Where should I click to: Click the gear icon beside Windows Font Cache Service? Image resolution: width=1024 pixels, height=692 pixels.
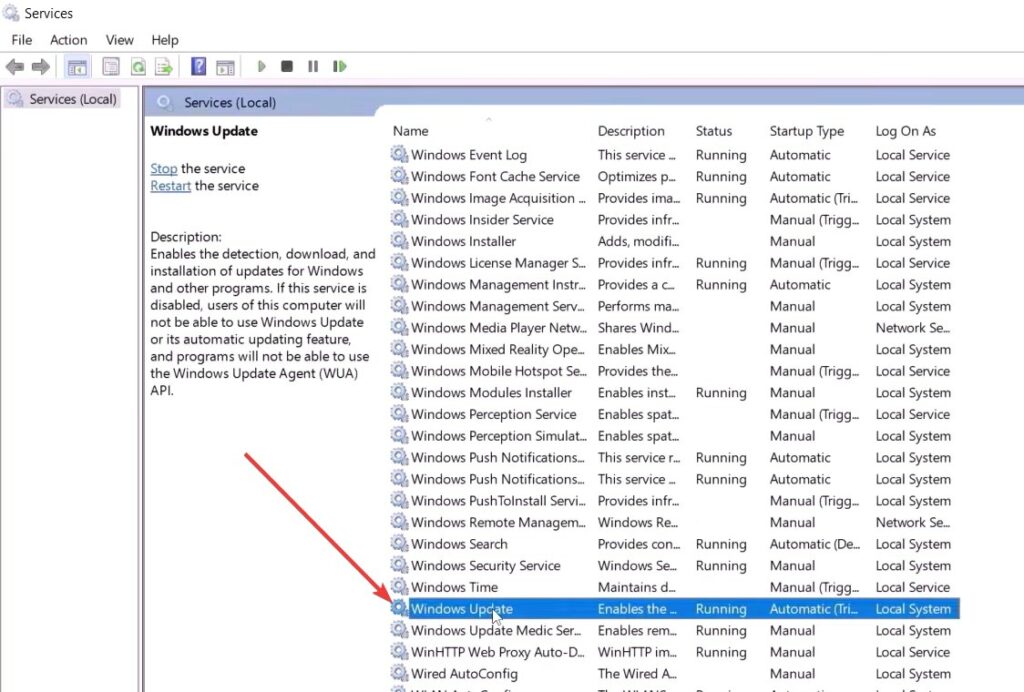click(399, 176)
